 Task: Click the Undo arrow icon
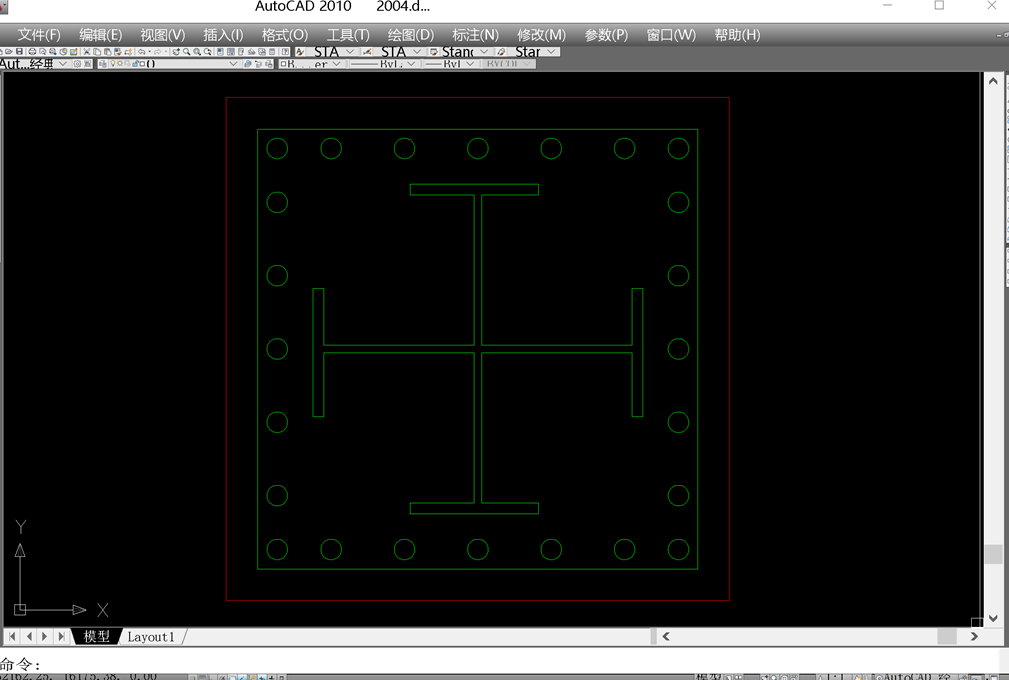coord(141,51)
